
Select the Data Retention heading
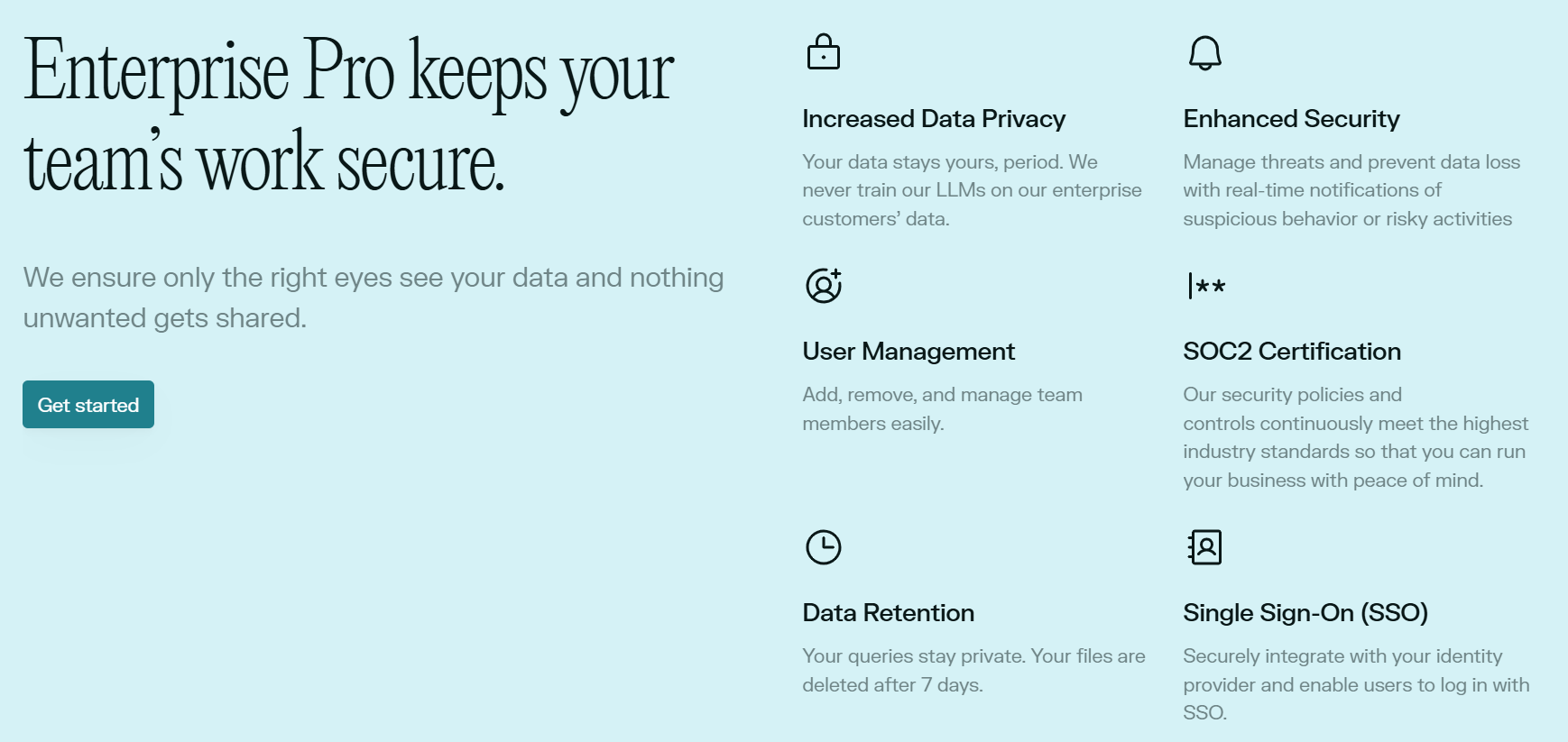(x=888, y=613)
